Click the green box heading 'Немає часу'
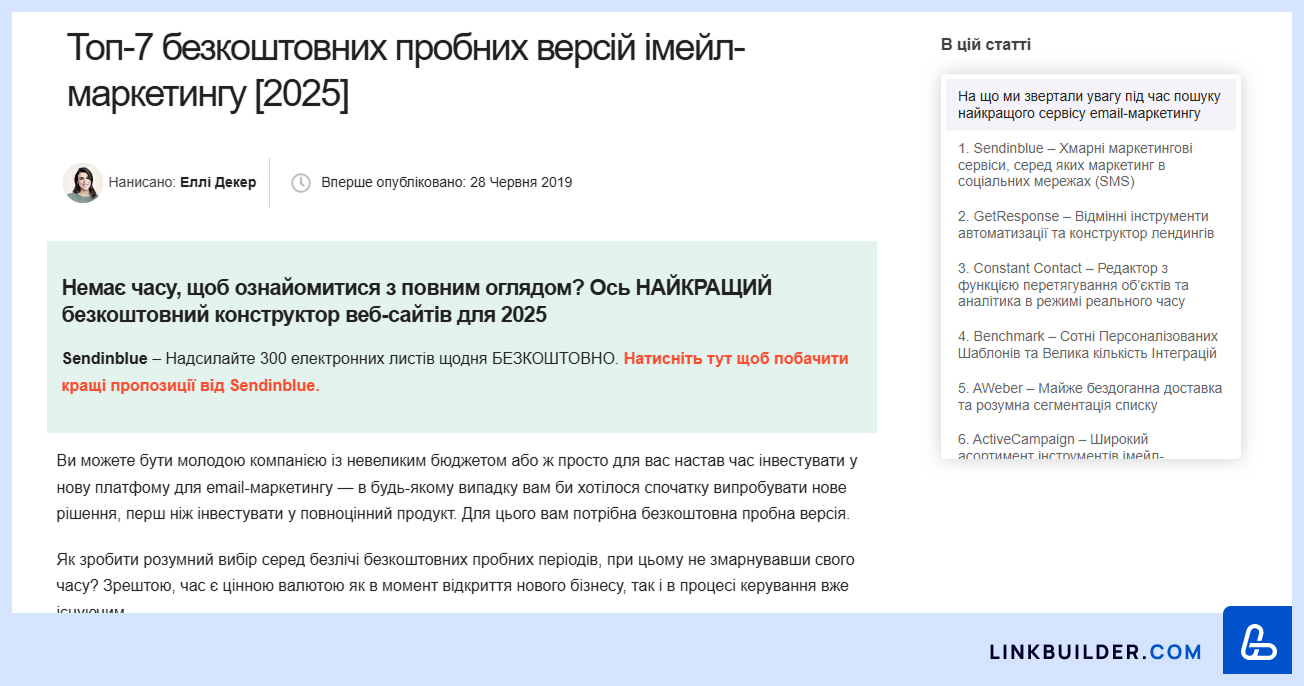The image size is (1304, 686). 417,301
